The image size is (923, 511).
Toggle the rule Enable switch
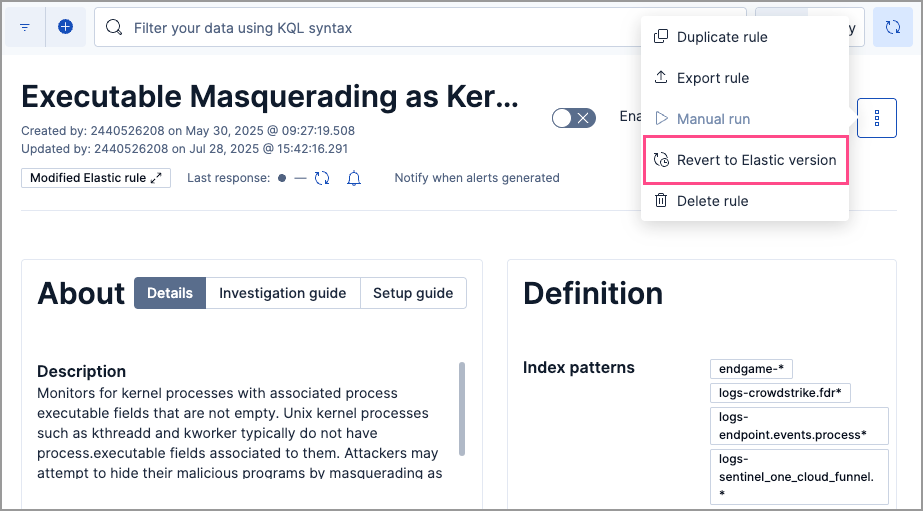pyautogui.click(x=574, y=118)
